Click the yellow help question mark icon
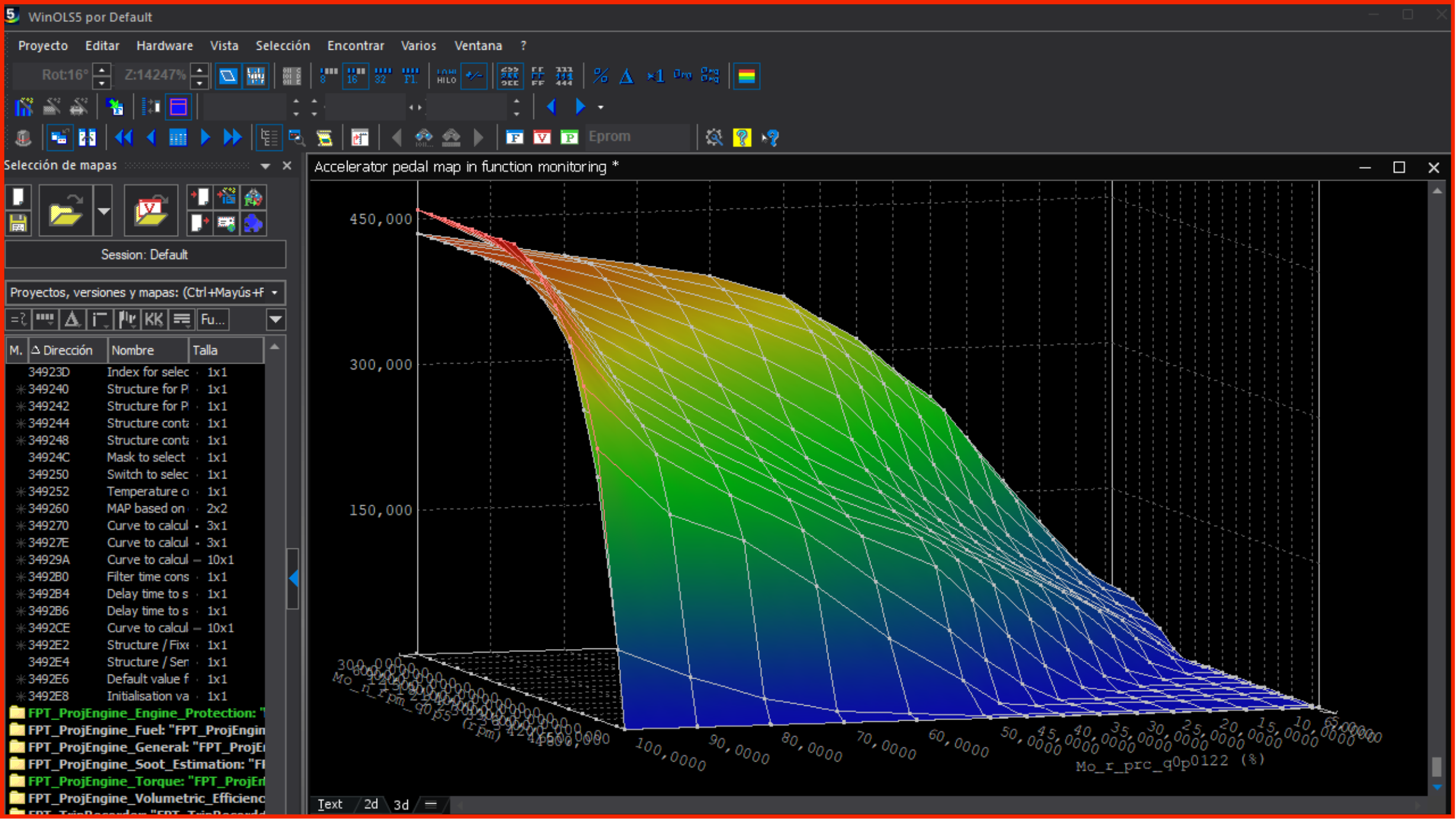1456x819 pixels. click(x=741, y=137)
